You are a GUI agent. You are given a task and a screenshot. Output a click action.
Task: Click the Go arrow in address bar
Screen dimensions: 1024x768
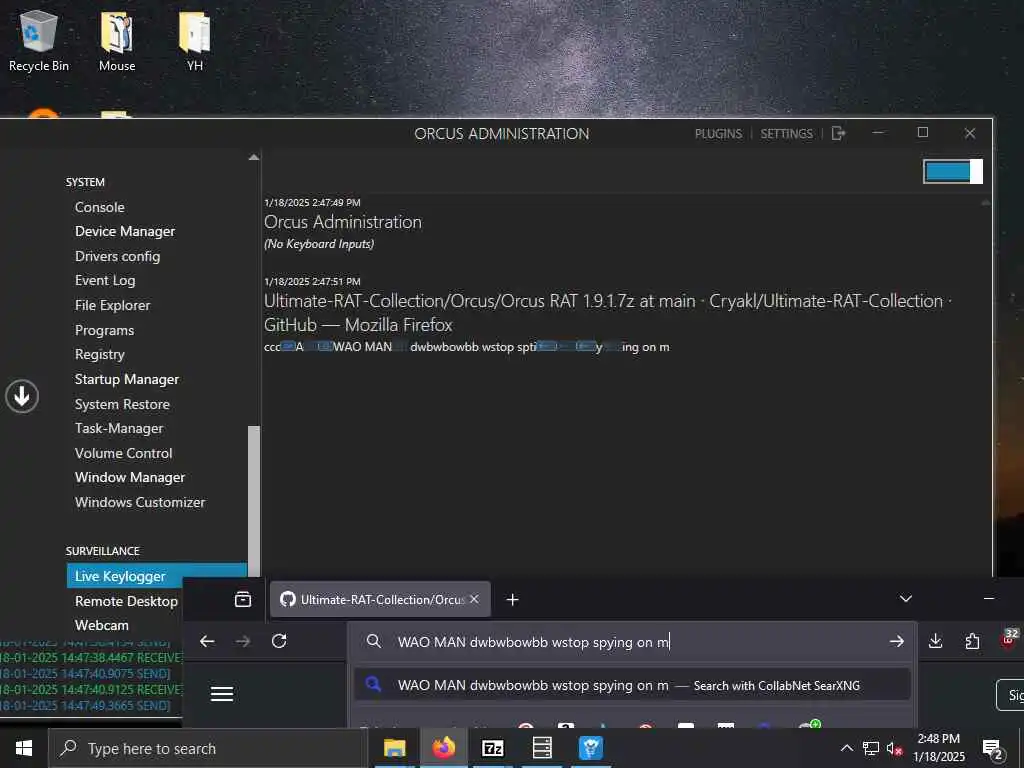[x=897, y=642]
